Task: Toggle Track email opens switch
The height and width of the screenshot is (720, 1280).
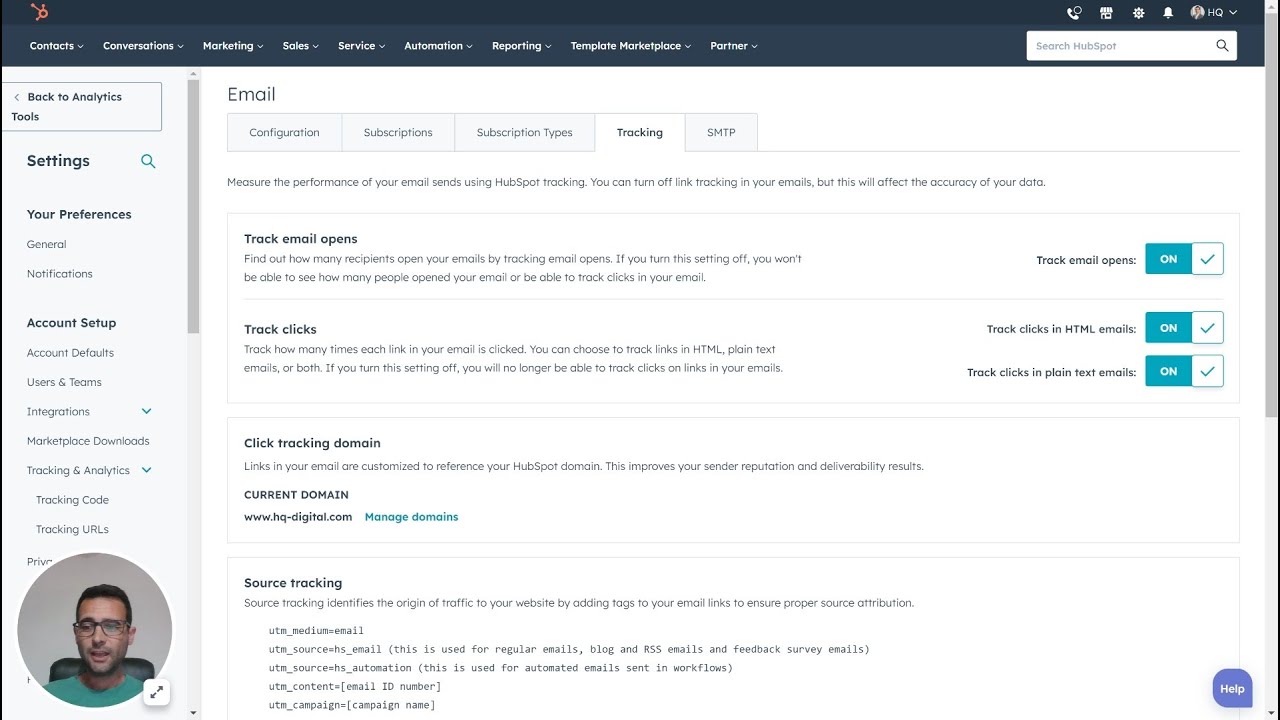Action: 1184,259
